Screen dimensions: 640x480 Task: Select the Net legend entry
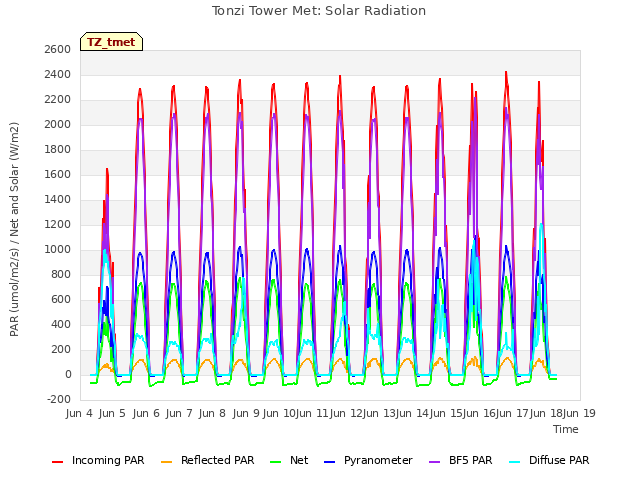[x=289, y=460]
